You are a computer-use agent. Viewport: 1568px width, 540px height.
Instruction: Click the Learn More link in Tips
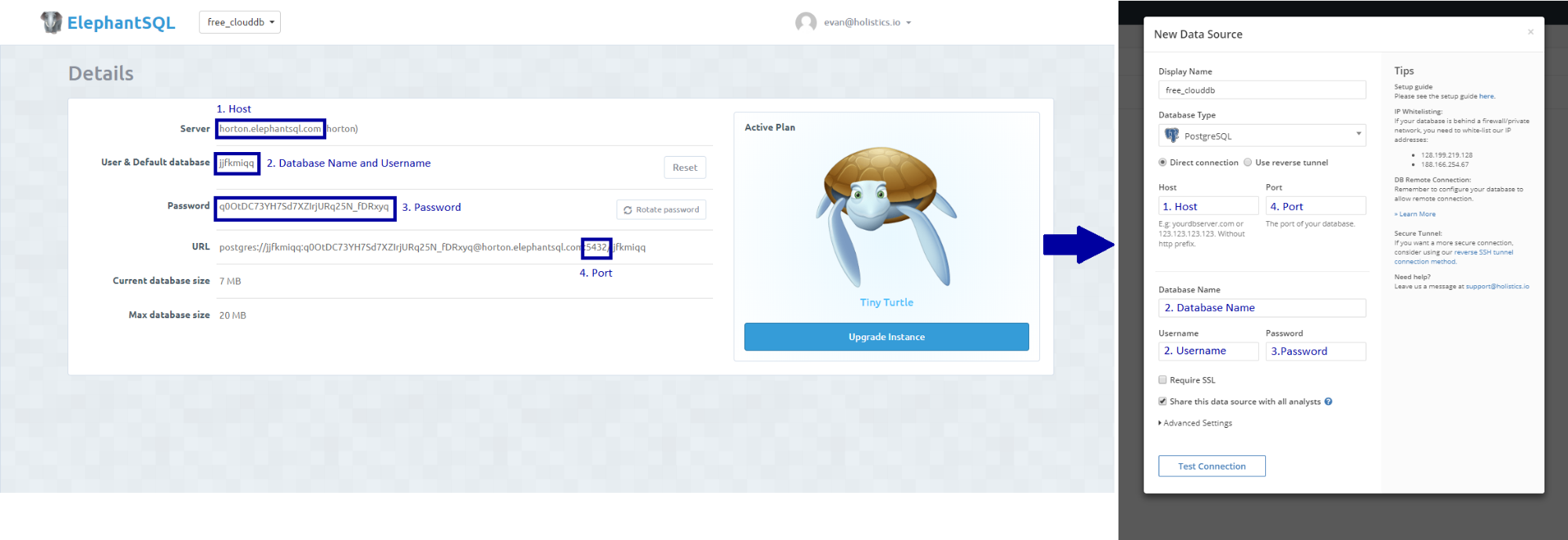(1415, 214)
